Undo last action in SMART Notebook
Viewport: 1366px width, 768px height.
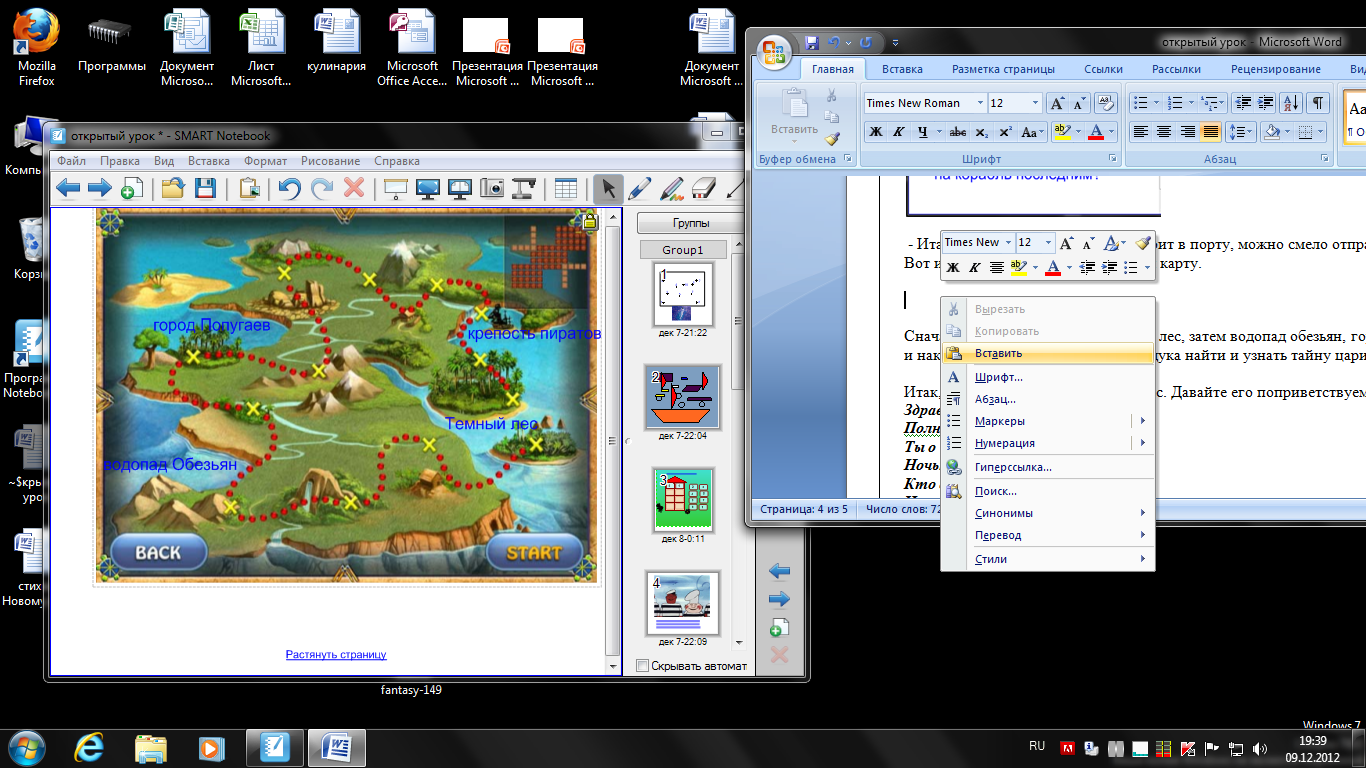[289, 188]
